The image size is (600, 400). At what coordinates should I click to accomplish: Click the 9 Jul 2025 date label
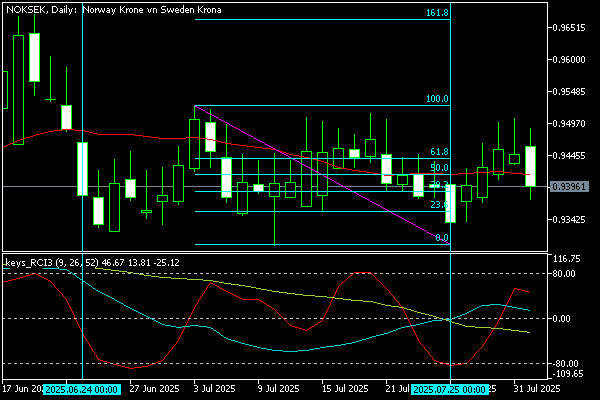[278, 389]
